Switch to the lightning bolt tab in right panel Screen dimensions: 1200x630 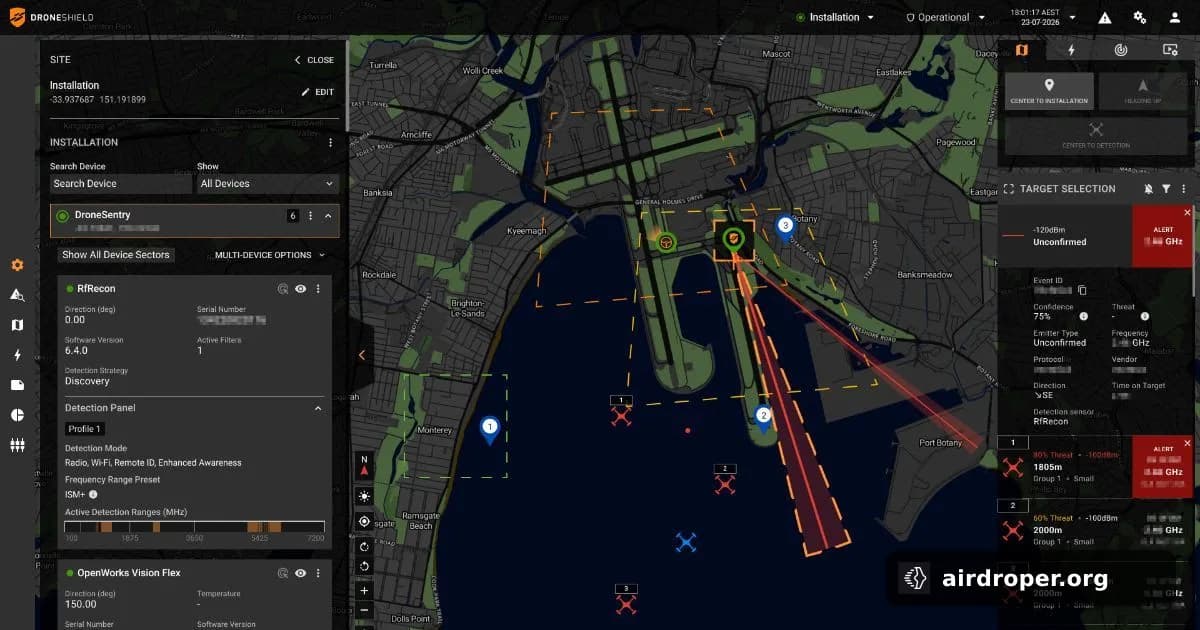[x=1071, y=50]
